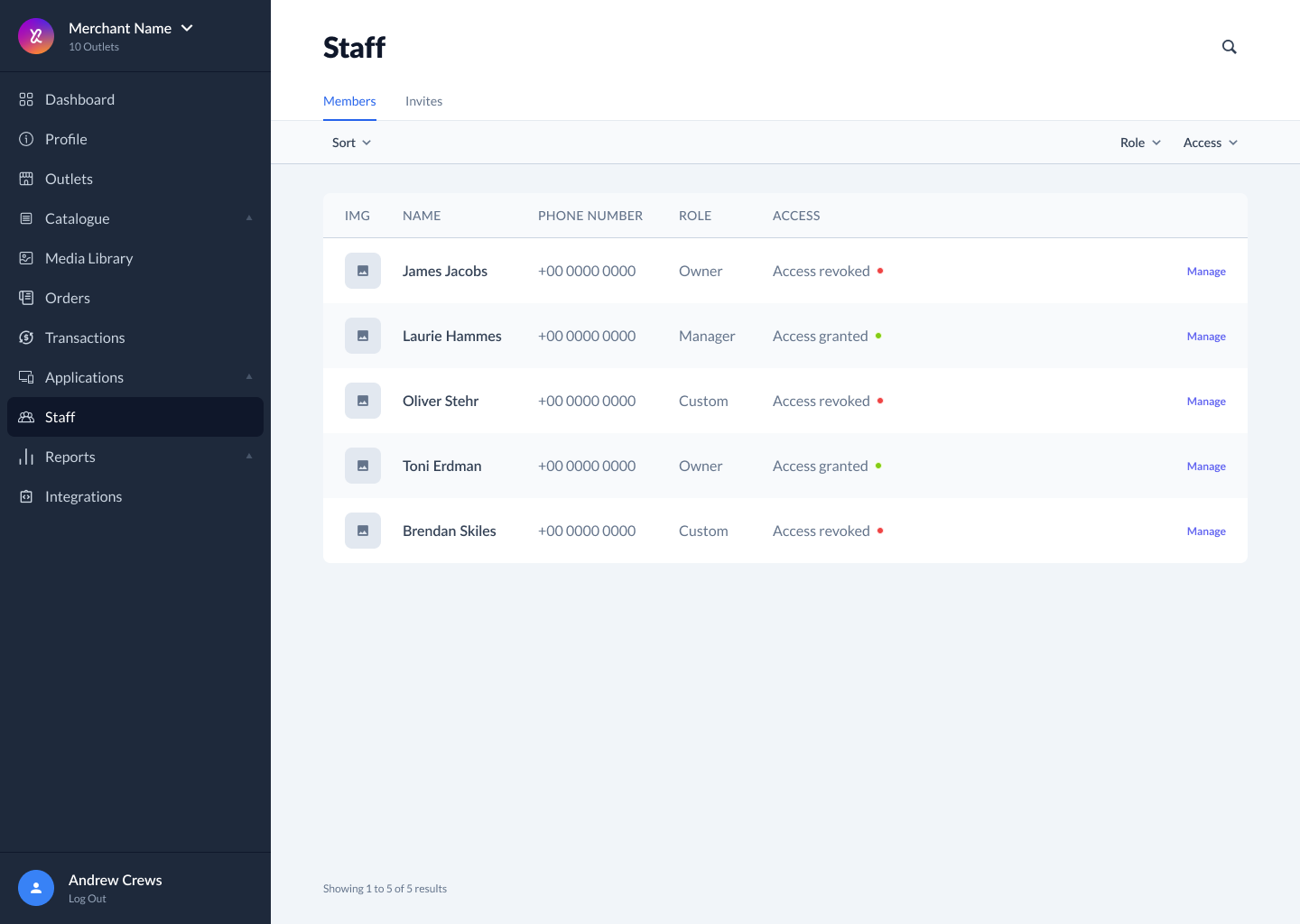Click the search magnifier icon

pos(1229,47)
